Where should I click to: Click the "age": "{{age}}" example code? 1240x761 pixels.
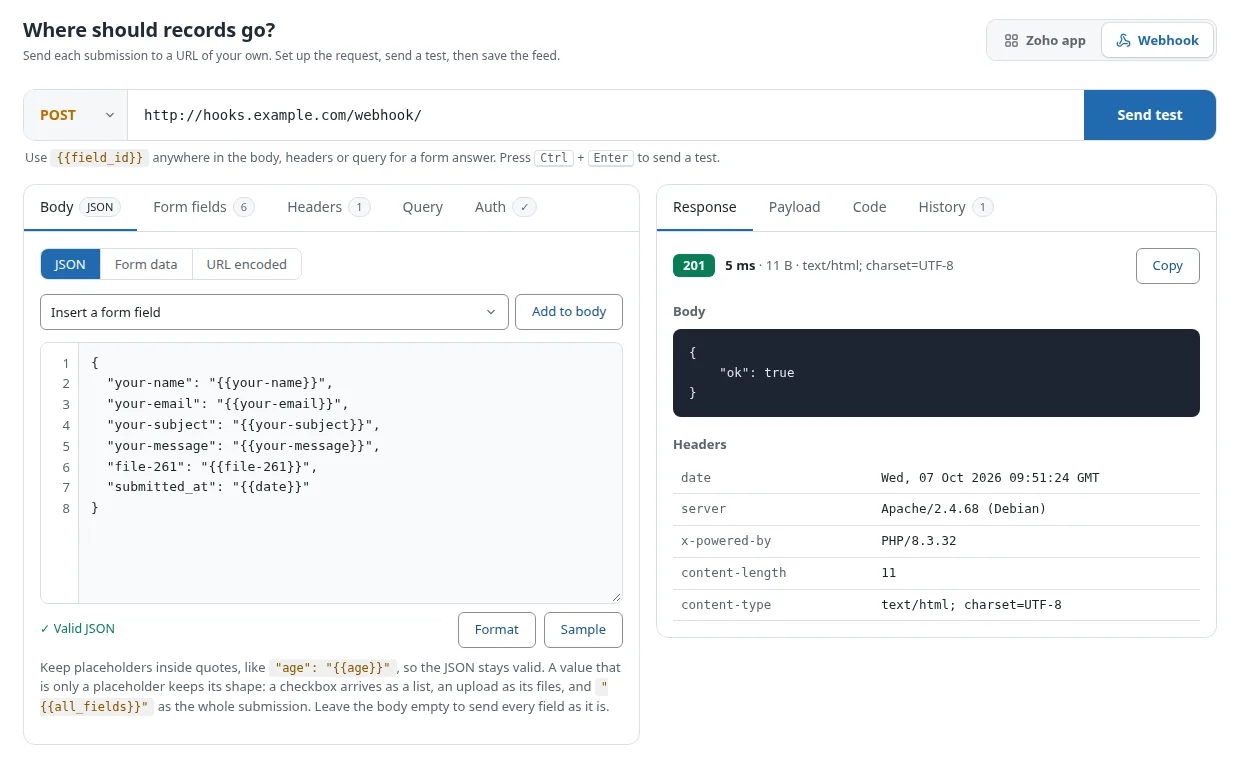(333, 667)
